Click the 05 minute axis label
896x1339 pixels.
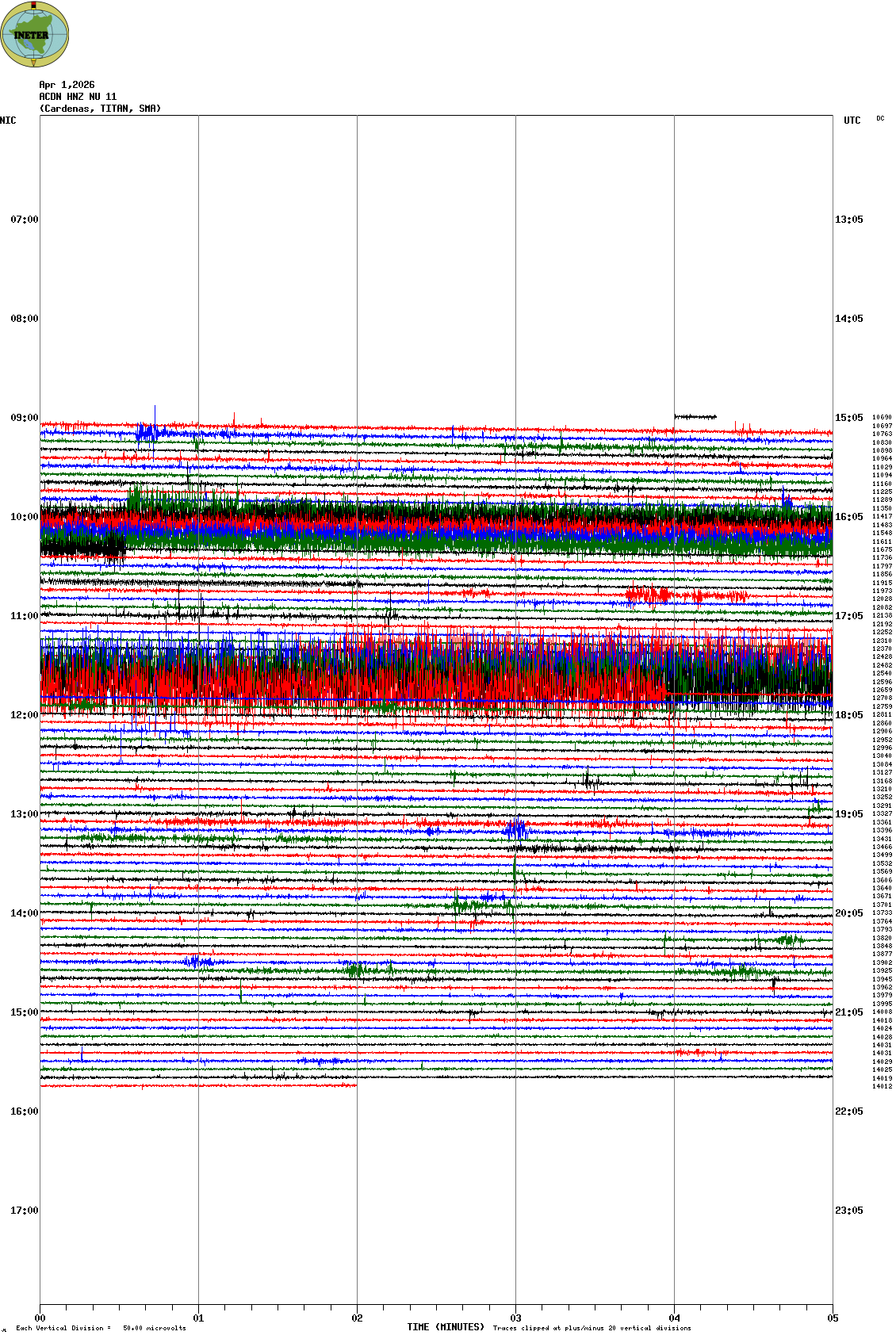click(x=833, y=1318)
